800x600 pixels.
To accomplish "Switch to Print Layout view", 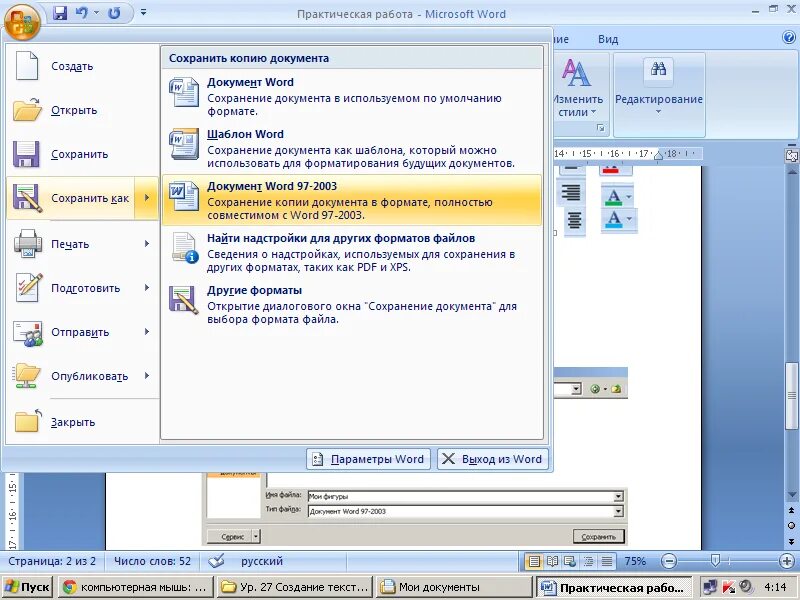I will 534,562.
